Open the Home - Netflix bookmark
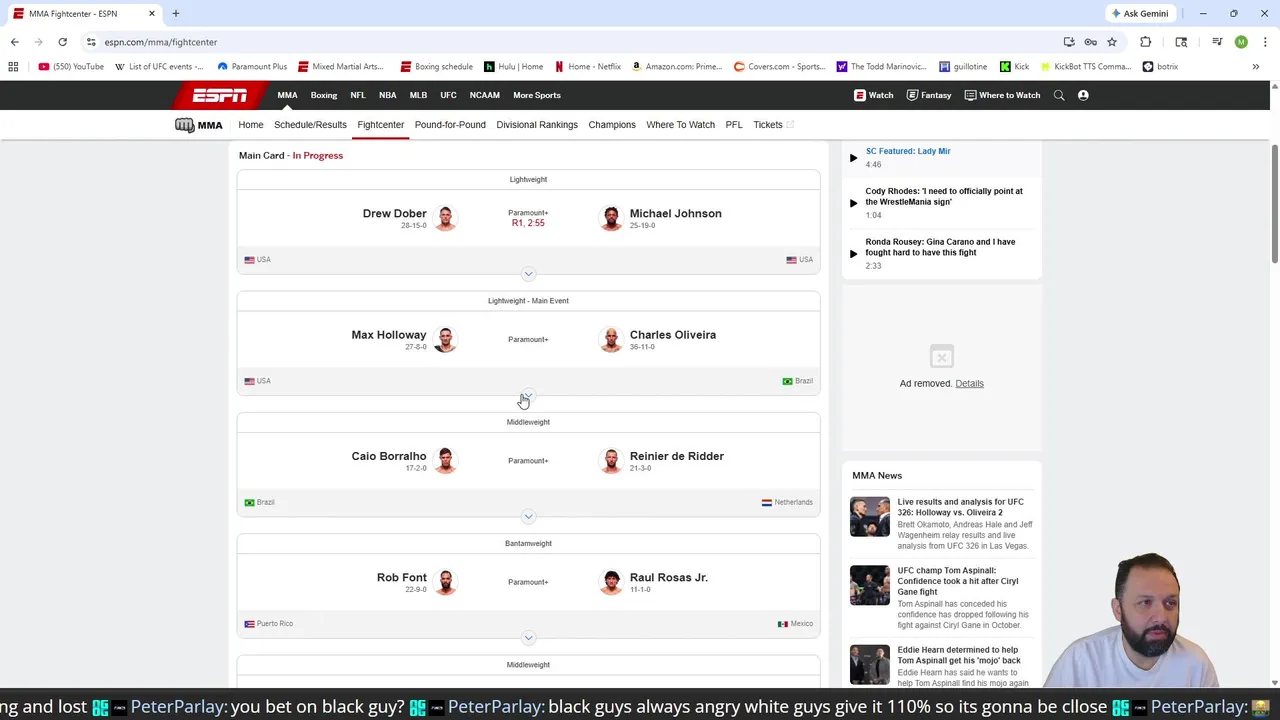 tap(588, 67)
